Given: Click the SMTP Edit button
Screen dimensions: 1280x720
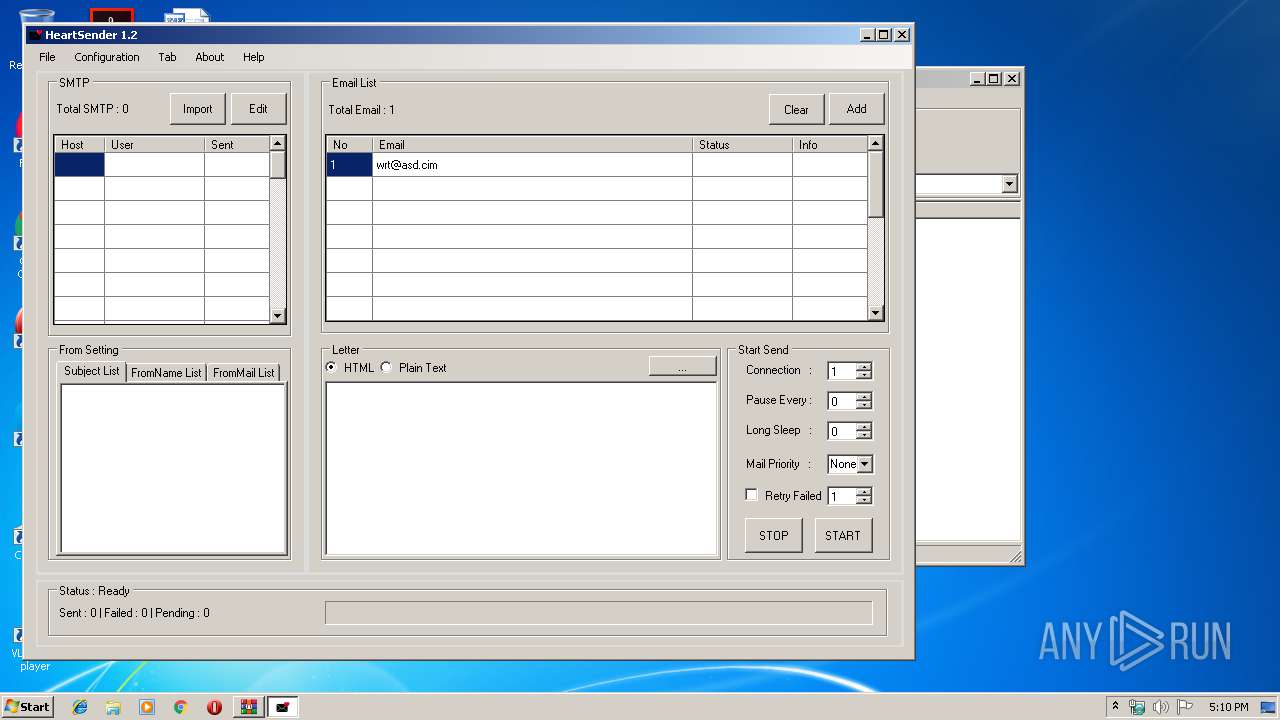Looking at the screenshot, I should coord(258,109).
